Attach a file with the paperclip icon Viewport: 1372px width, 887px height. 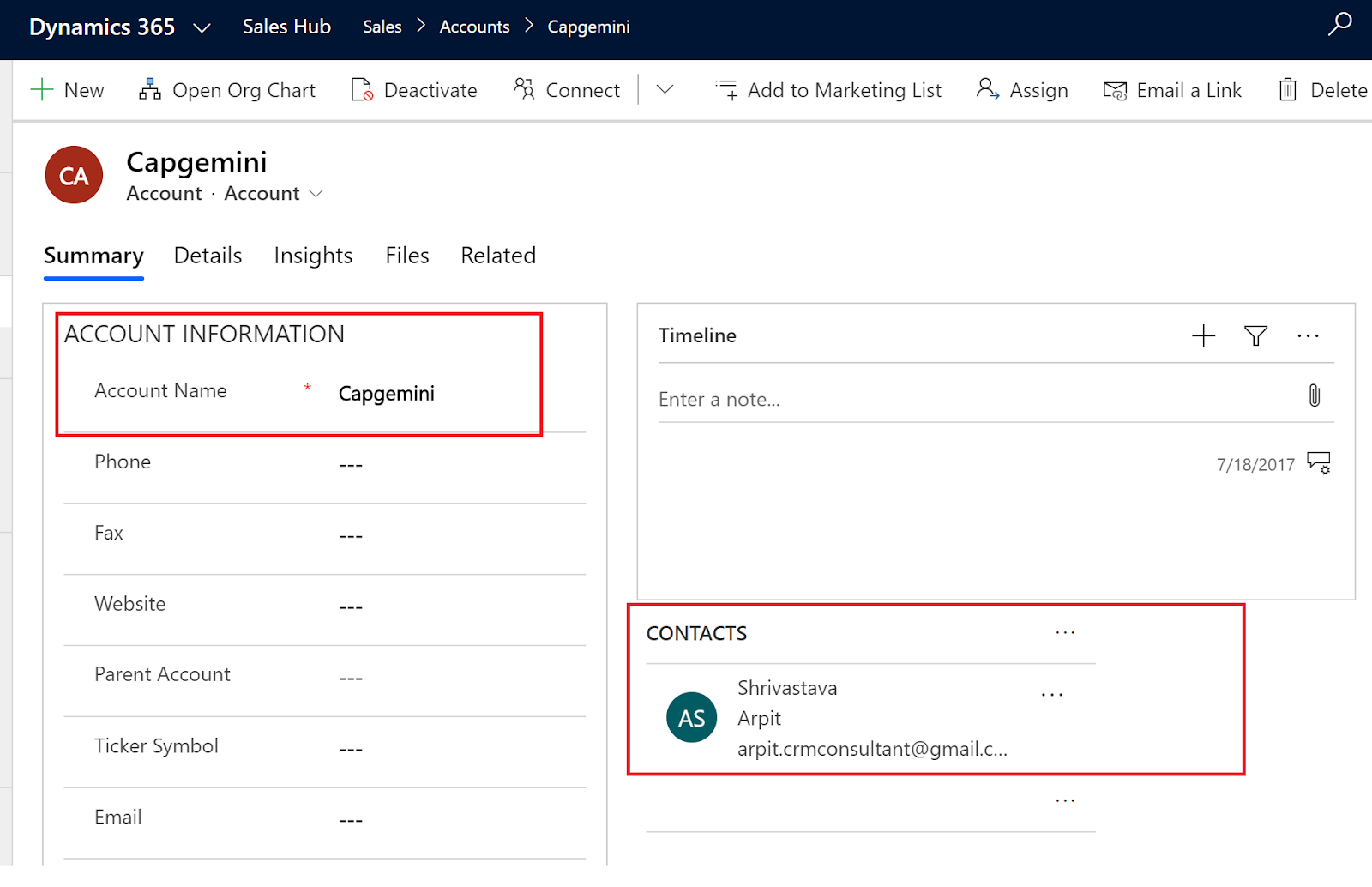[x=1315, y=395]
